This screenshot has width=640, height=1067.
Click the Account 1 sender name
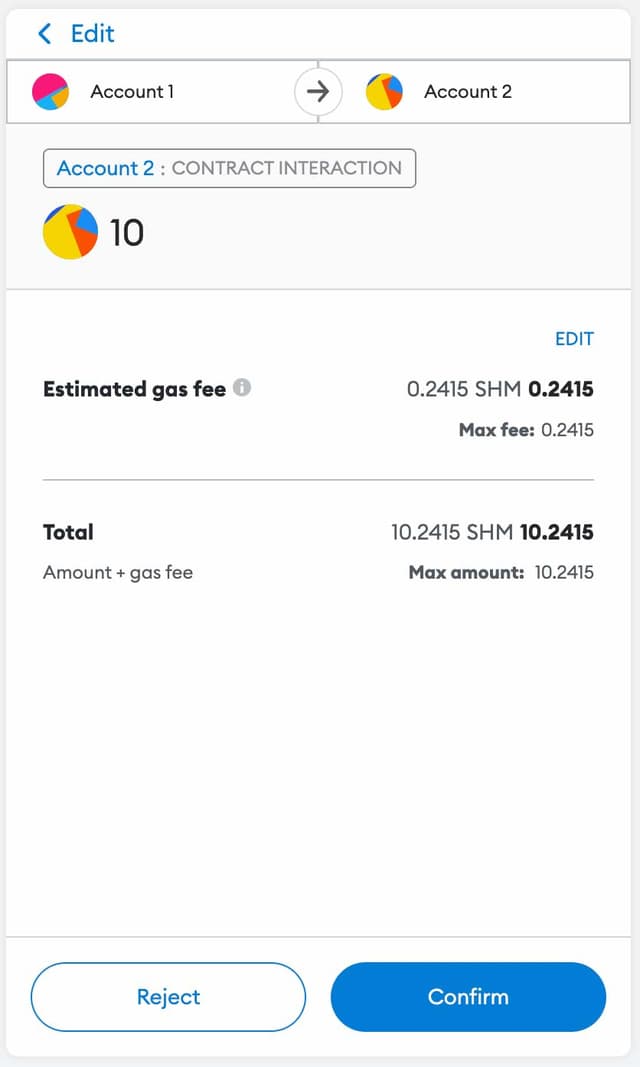tap(132, 91)
